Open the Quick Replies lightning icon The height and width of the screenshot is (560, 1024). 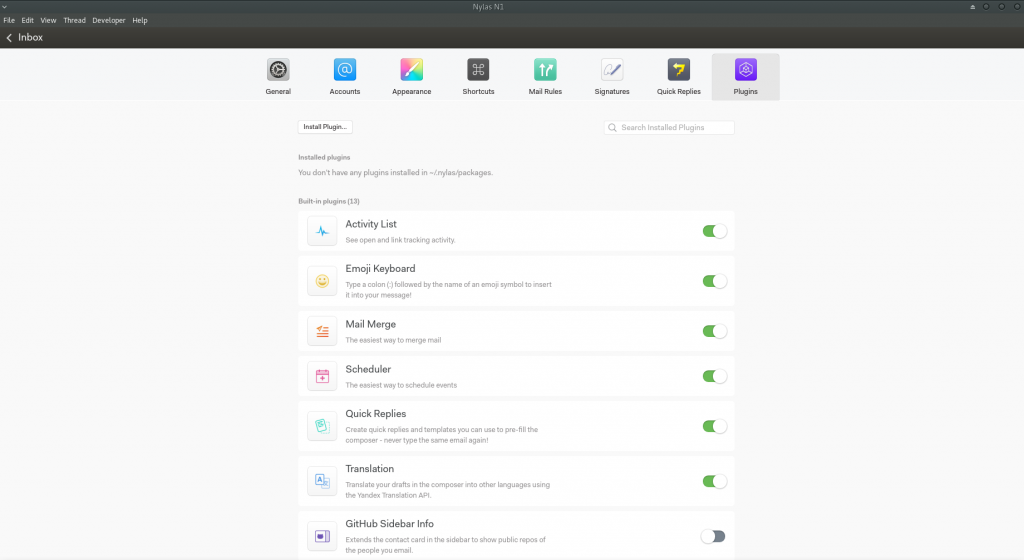(x=679, y=70)
